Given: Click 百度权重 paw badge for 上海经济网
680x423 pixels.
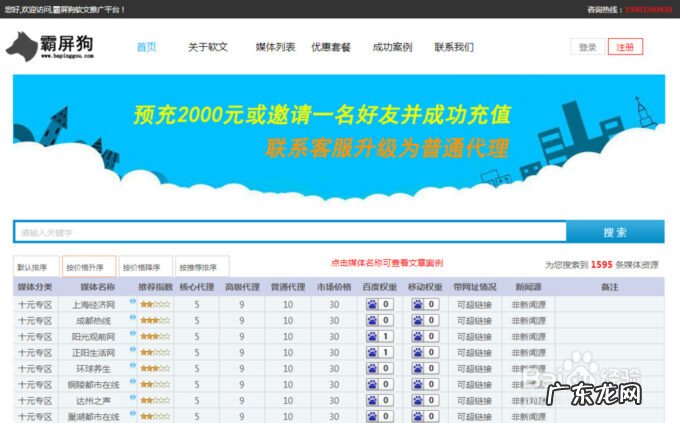Looking at the screenshot, I should coord(379,305).
